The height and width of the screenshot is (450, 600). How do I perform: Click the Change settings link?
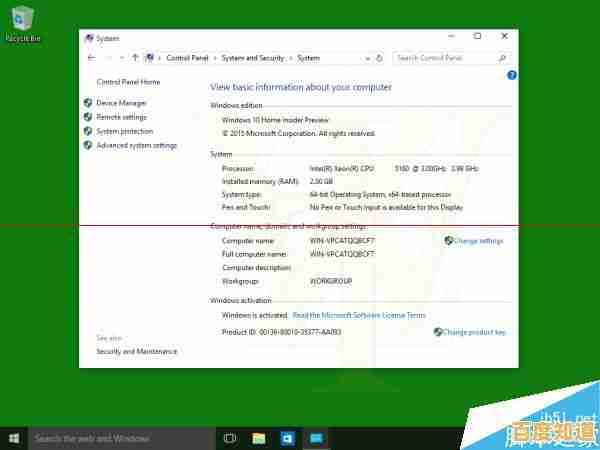click(x=478, y=241)
